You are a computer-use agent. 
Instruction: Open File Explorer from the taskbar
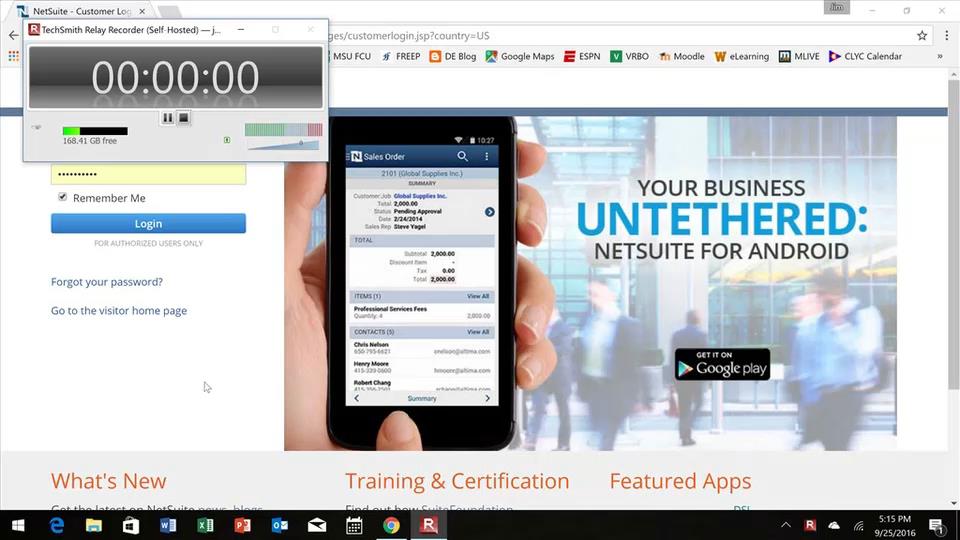[94, 525]
